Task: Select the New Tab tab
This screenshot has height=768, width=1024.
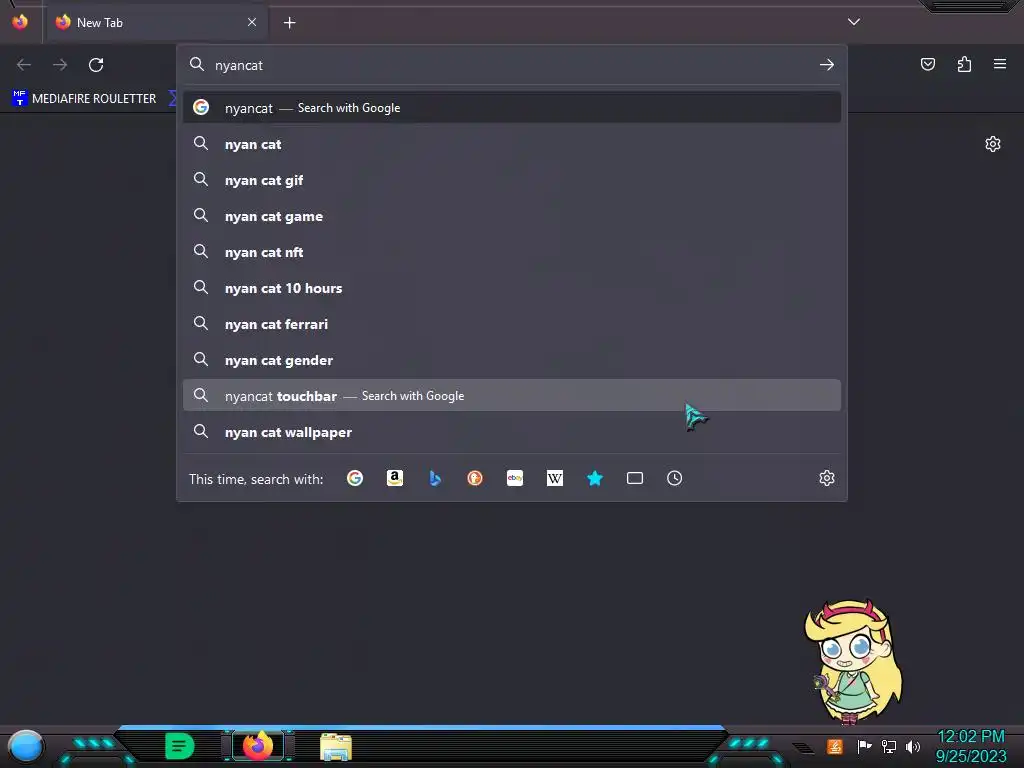Action: point(157,23)
